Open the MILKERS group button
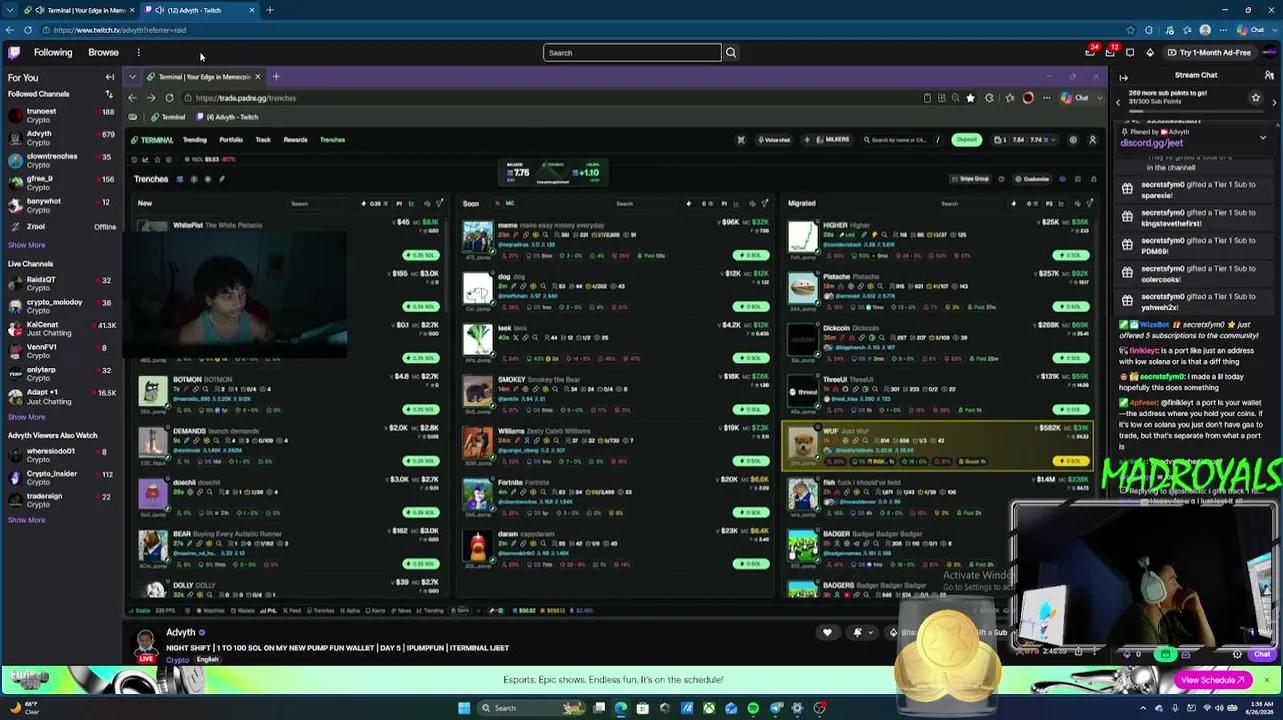Viewport: 1283px width, 720px height. tap(832, 140)
